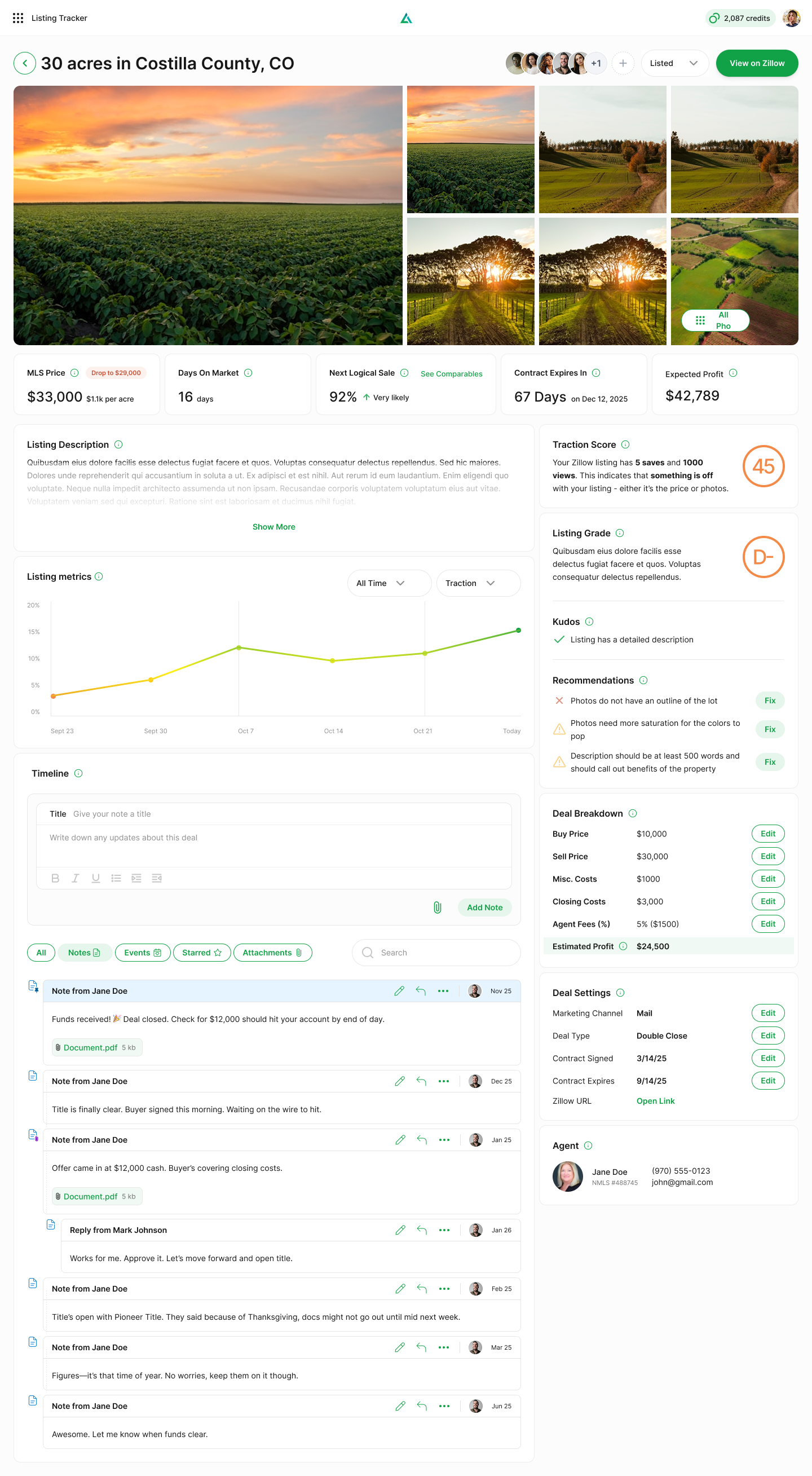Click the increase indent icon
Screen dimensions: 812x1476
136,878
